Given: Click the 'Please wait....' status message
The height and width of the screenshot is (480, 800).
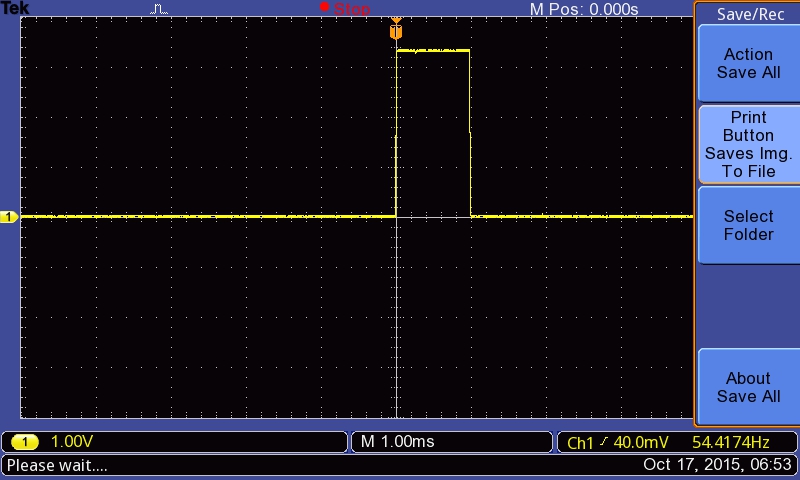Looking at the screenshot, I should click(x=57, y=465).
